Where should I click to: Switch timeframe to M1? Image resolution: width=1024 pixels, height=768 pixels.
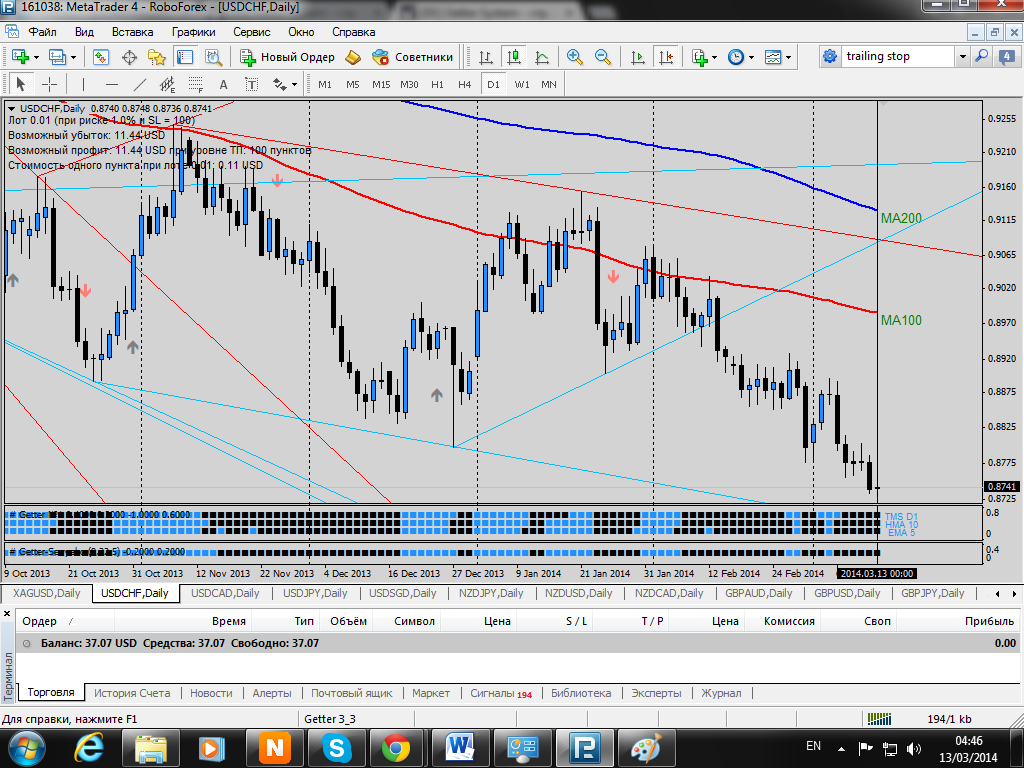point(325,84)
